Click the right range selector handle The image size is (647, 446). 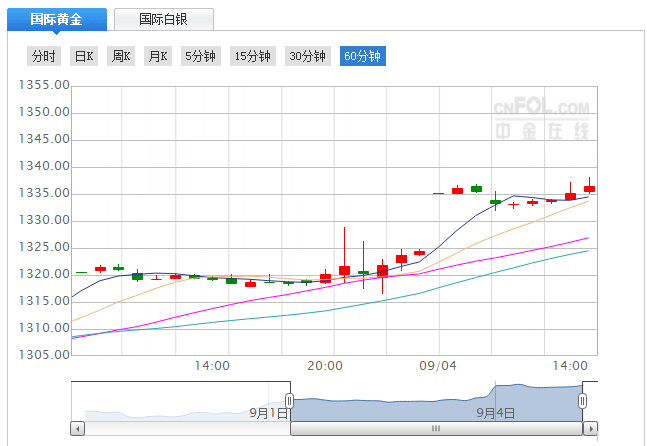tap(582, 401)
